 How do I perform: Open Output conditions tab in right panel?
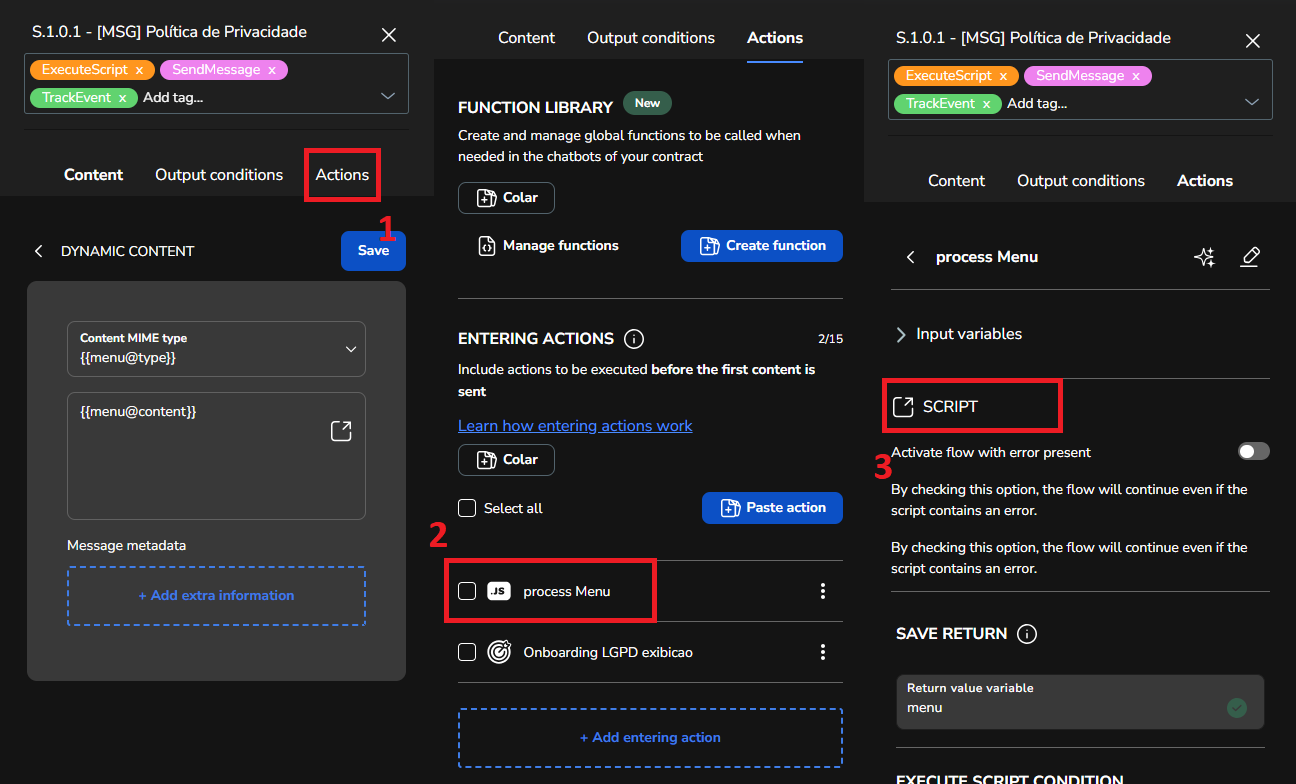(1081, 180)
